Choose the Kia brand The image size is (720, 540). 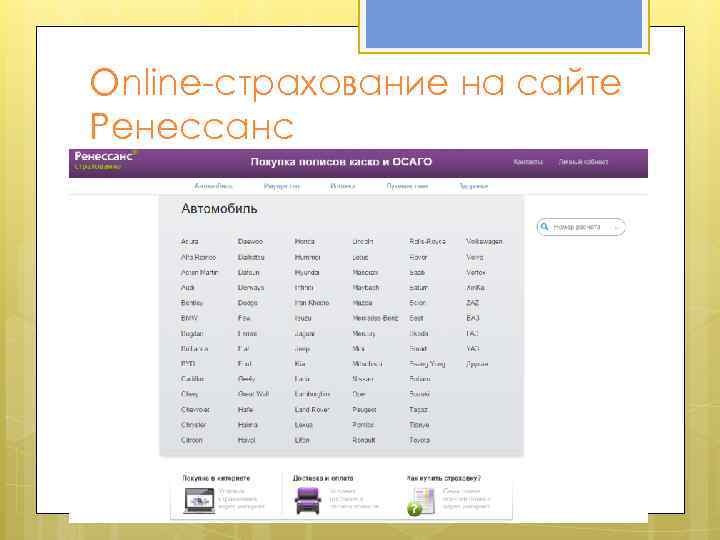[300, 364]
